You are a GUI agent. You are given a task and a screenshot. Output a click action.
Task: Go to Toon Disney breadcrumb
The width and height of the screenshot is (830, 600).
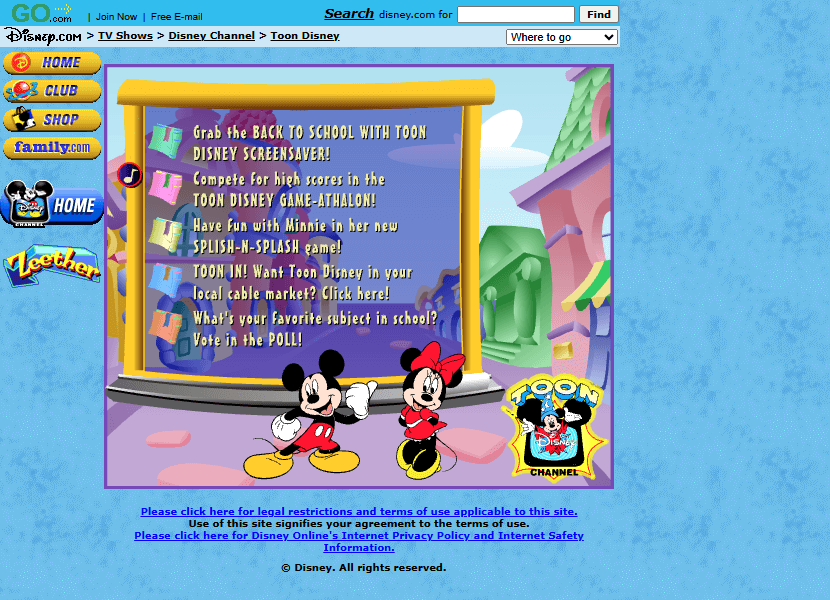pyautogui.click(x=305, y=35)
